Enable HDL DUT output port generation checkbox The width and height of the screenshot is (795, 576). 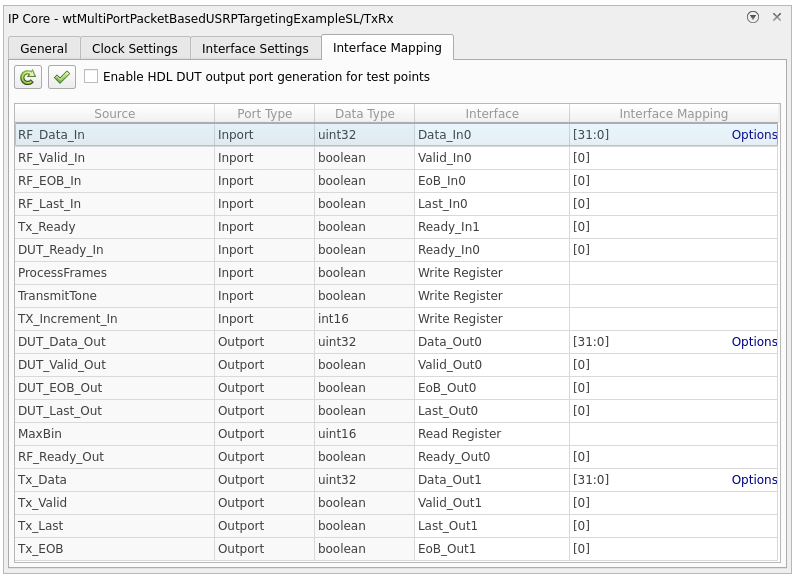(92, 77)
